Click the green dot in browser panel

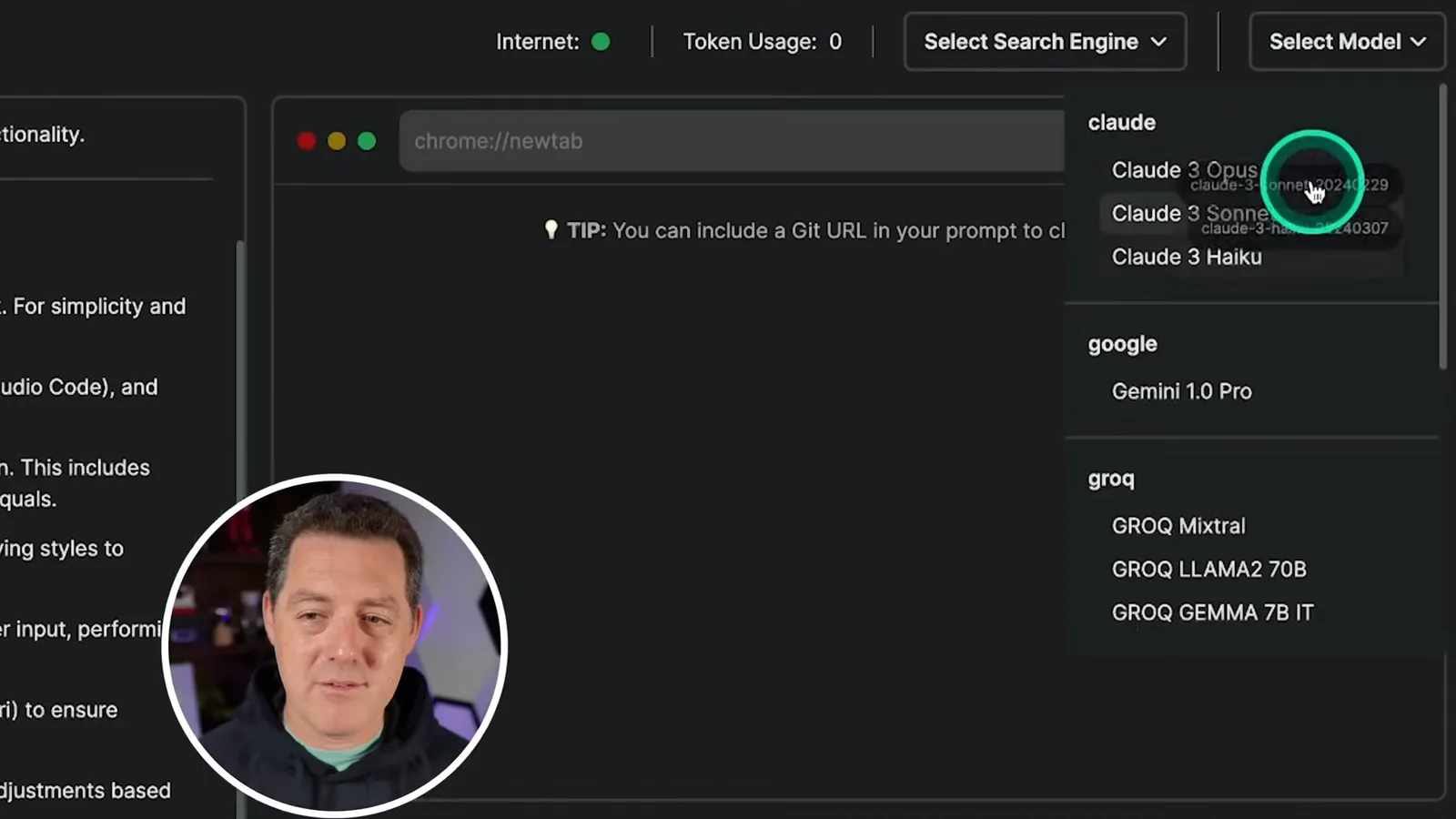pyautogui.click(x=367, y=141)
